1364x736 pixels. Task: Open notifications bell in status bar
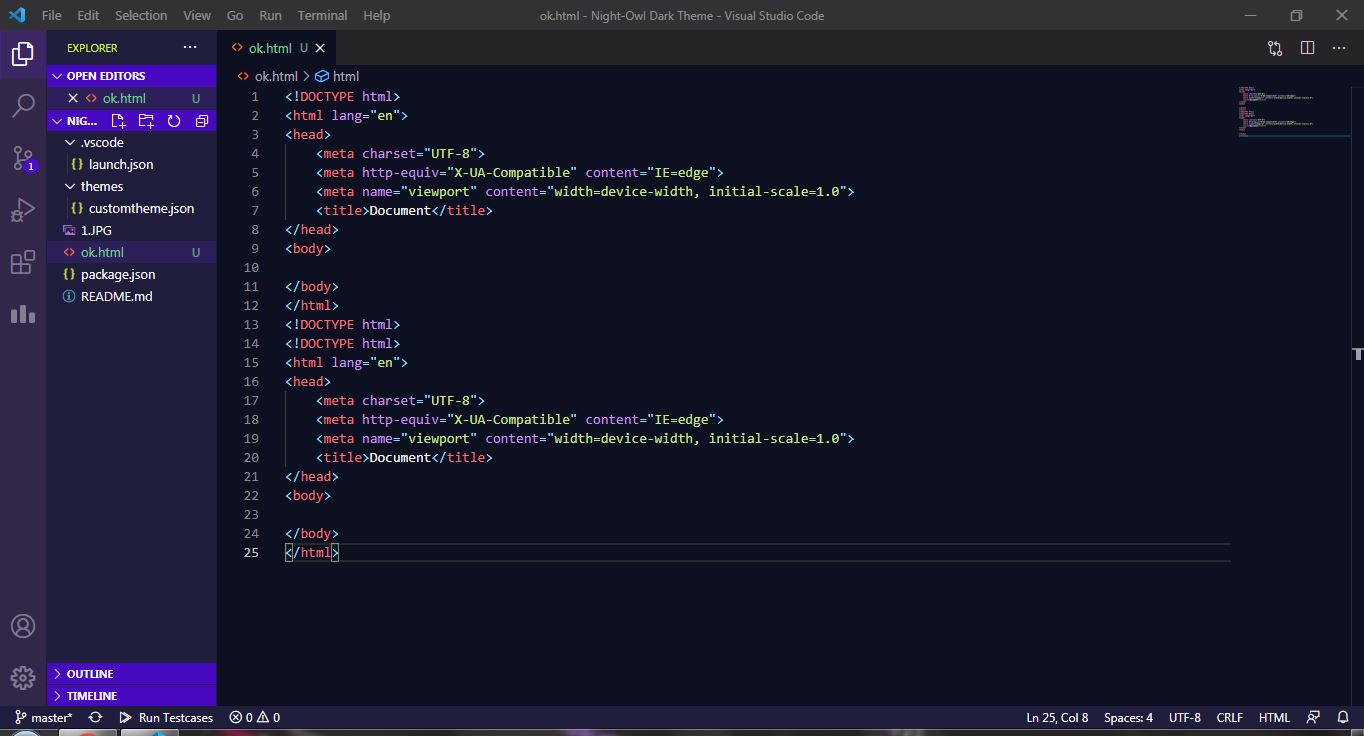pos(1343,717)
